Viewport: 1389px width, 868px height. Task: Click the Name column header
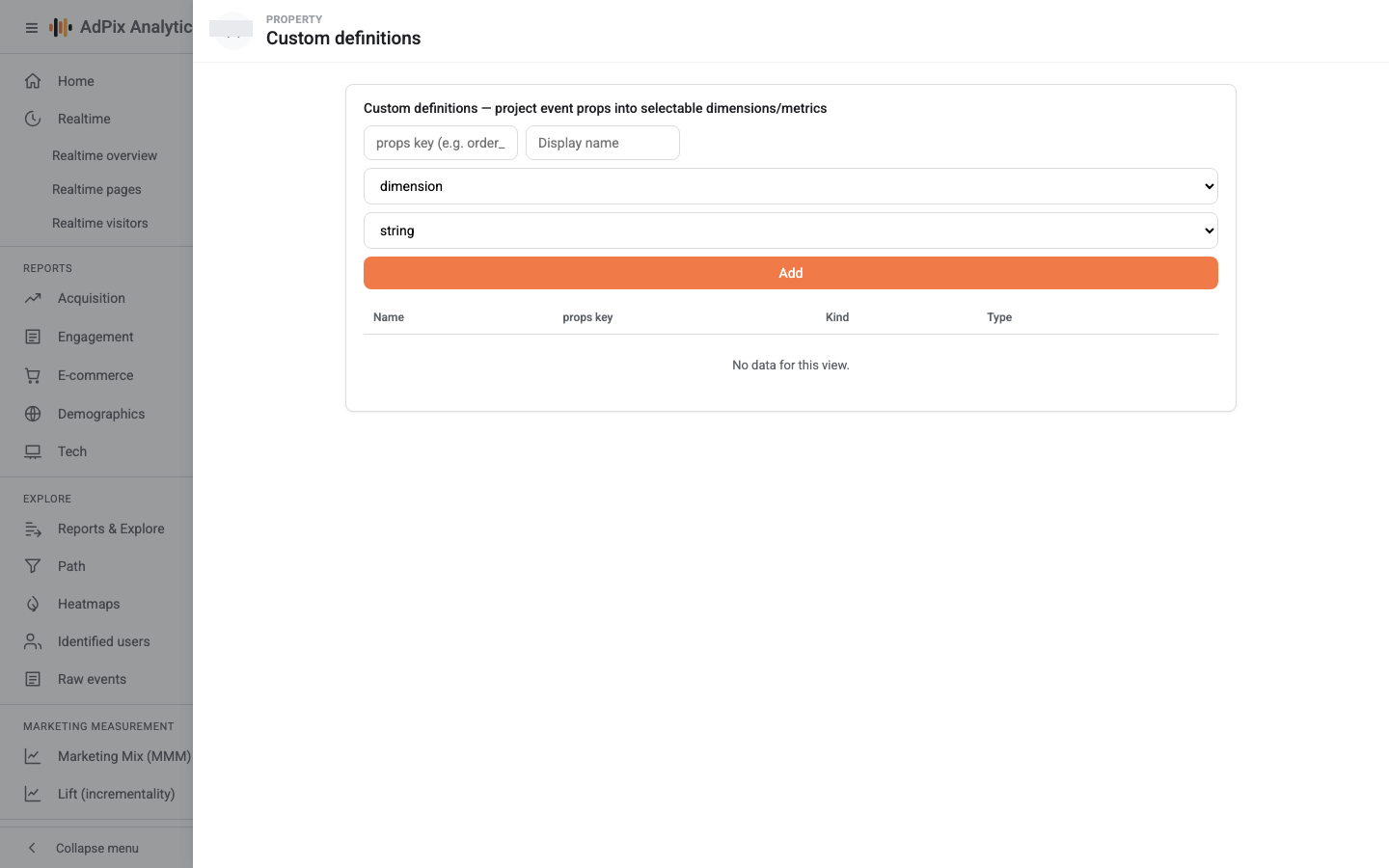pyautogui.click(x=389, y=317)
